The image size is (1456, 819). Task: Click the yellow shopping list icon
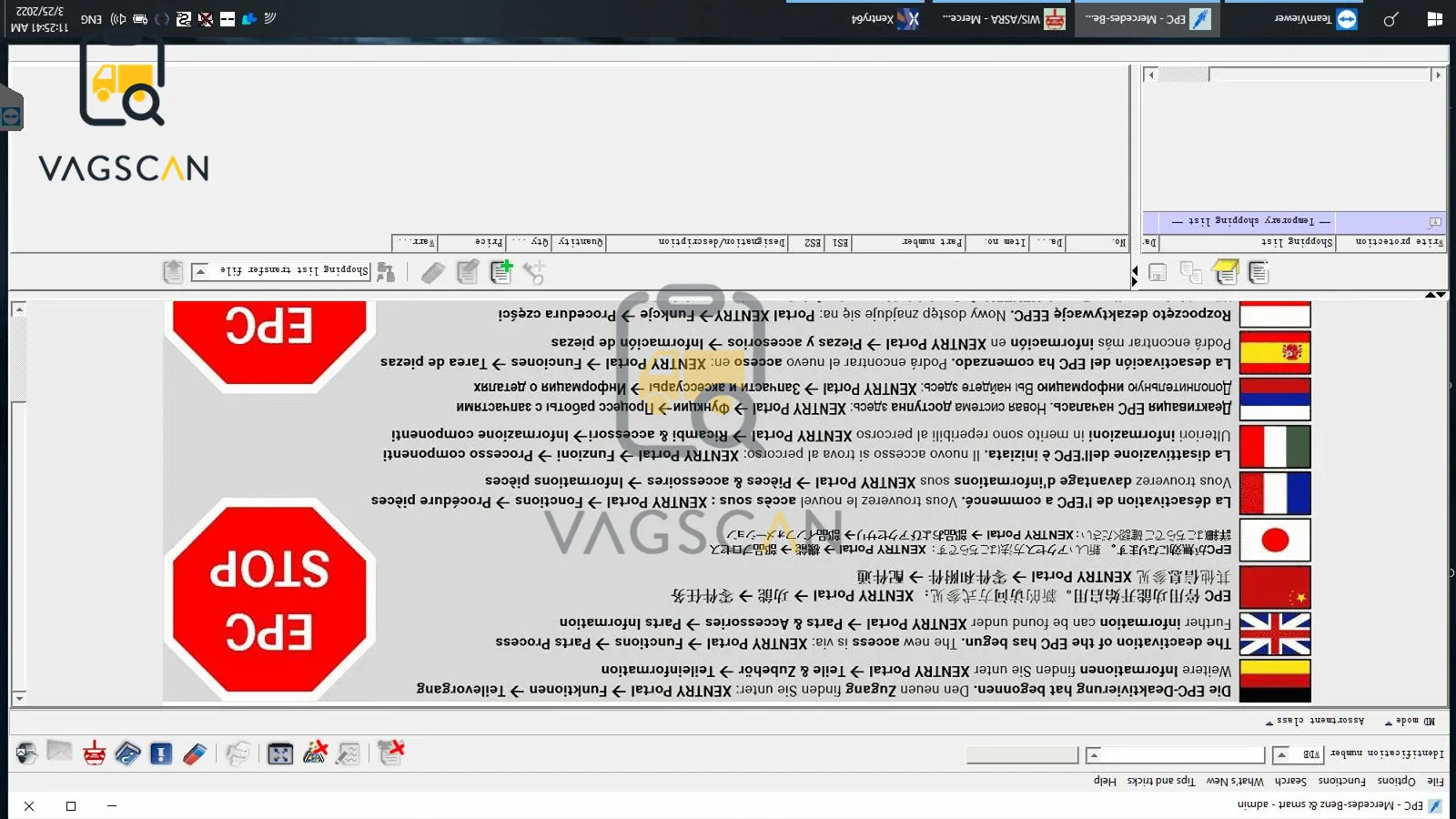pyautogui.click(x=1226, y=272)
